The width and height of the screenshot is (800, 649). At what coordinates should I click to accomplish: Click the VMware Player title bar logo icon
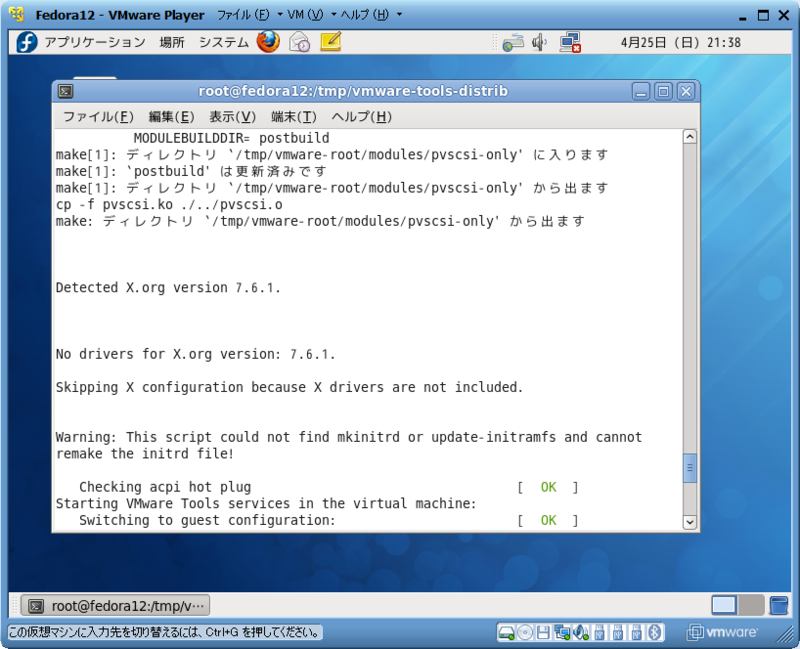click(17, 14)
